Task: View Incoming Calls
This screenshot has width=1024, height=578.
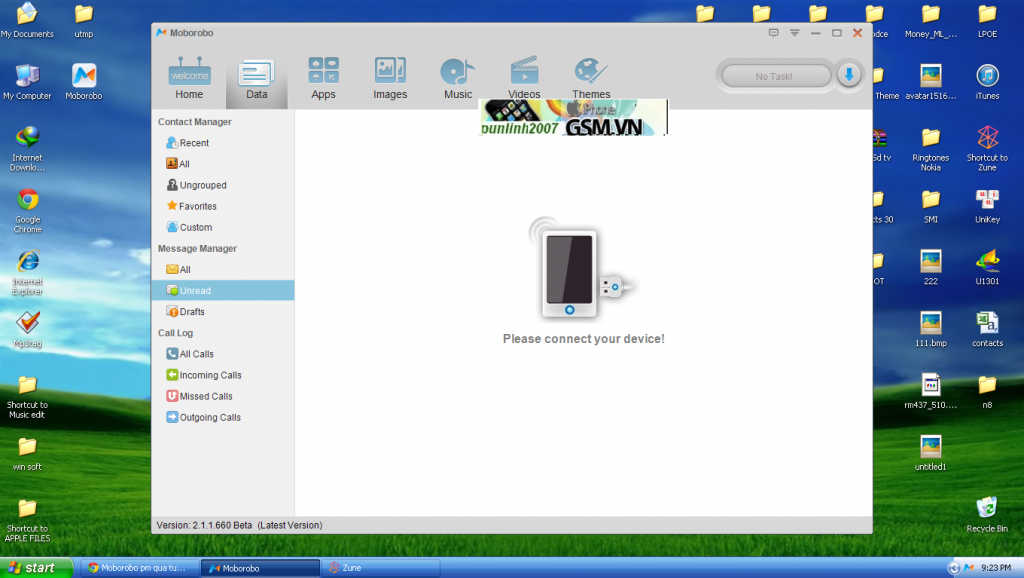Action: pyautogui.click(x=204, y=375)
